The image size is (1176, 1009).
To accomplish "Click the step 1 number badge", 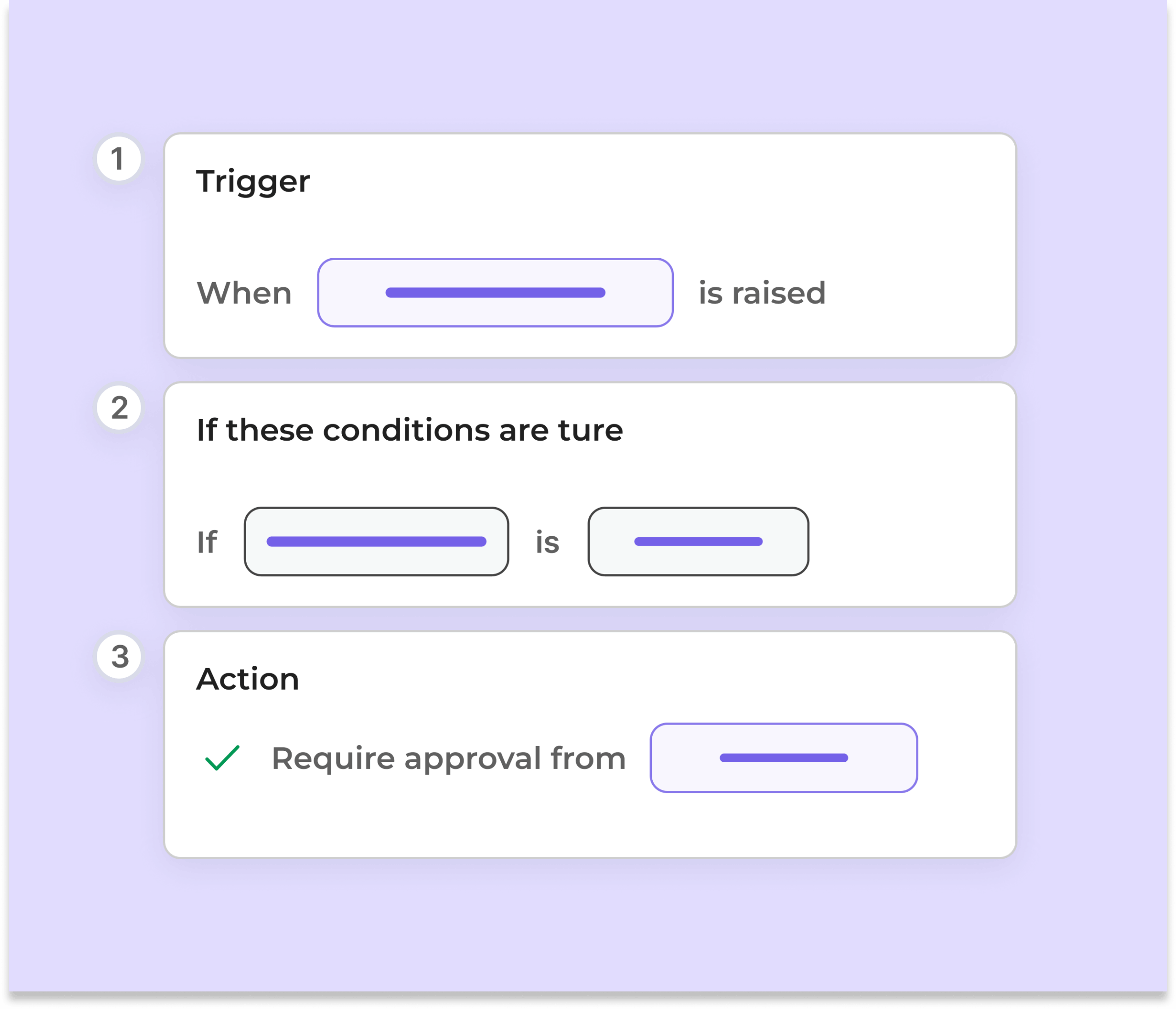I will (118, 159).
